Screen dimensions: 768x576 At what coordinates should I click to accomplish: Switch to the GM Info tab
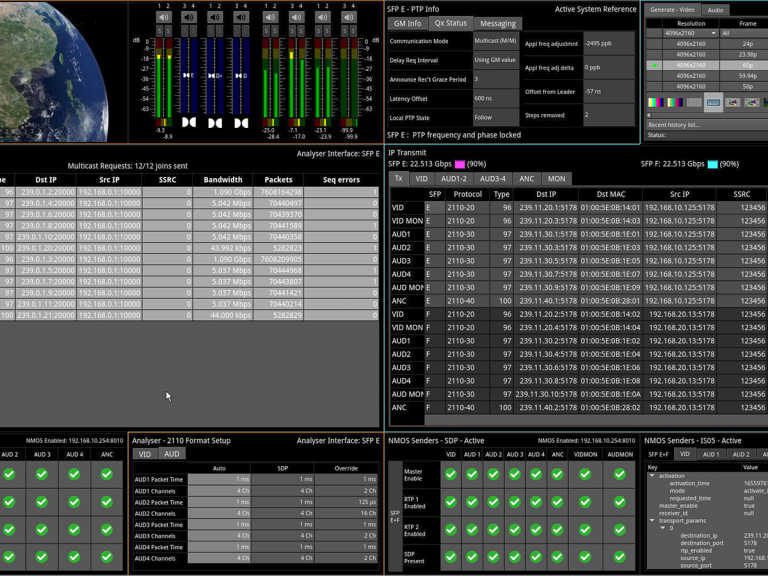[x=407, y=23]
